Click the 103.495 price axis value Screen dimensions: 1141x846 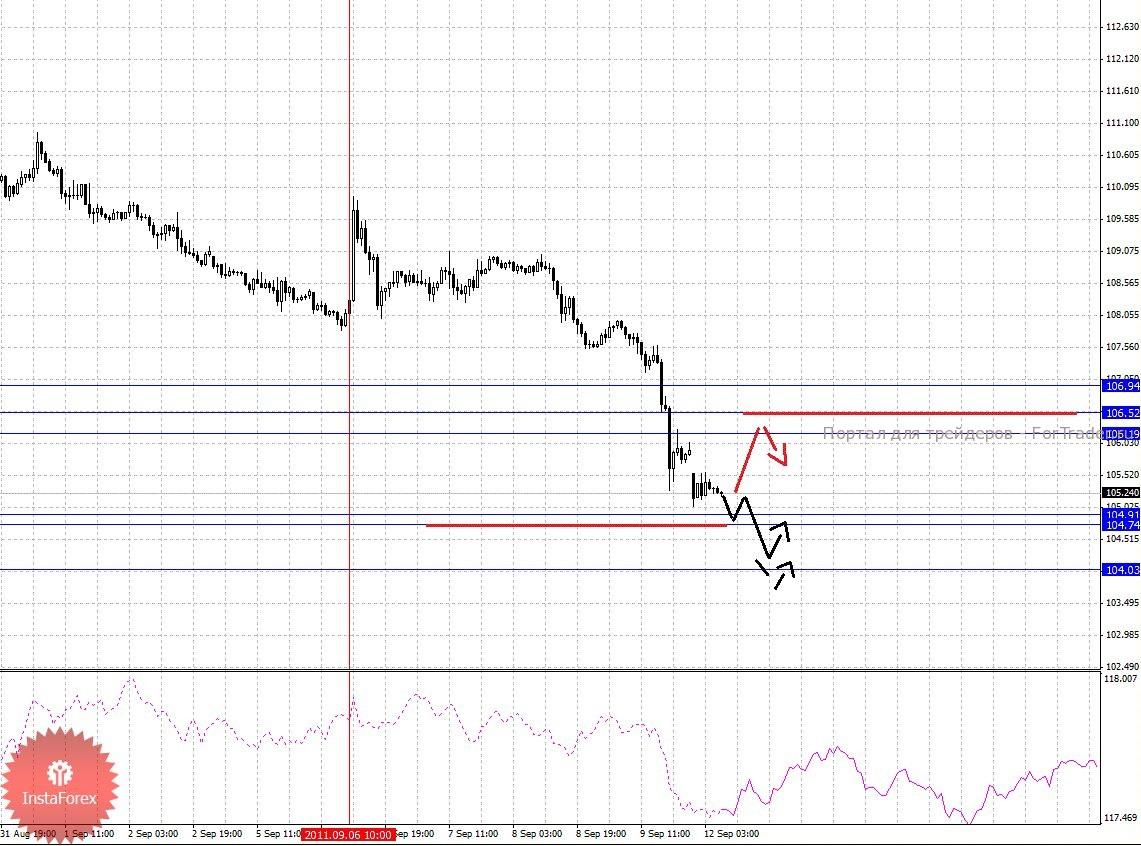pyautogui.click(x=1122, y=603)
